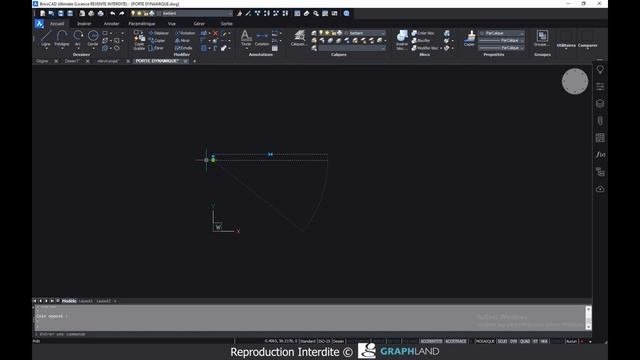
Task: Toggle ACCROBJ entity snap in status bar
Action: tap(431, 341)
